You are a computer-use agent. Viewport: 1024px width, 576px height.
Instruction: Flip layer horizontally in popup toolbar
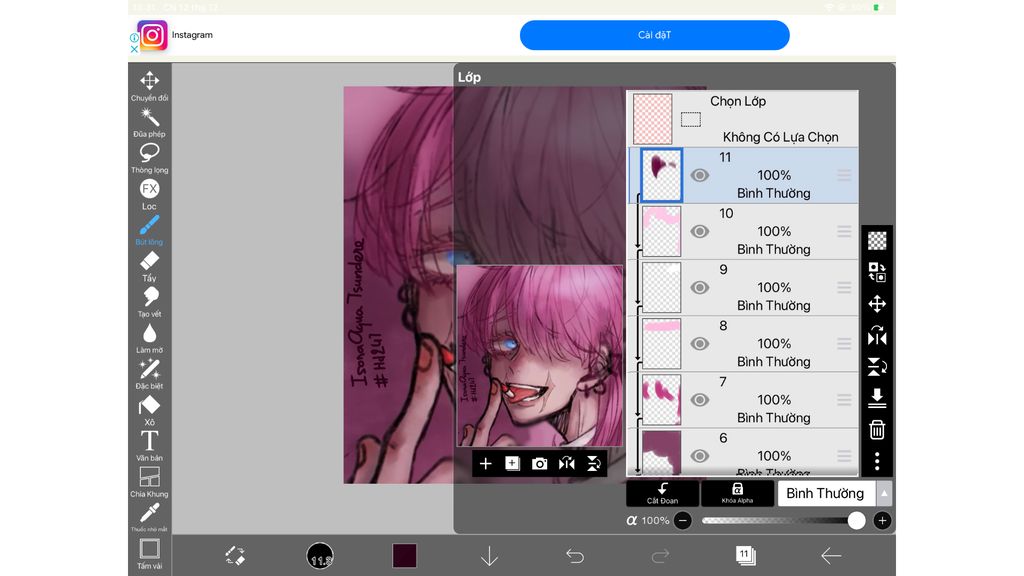(567, 464)
